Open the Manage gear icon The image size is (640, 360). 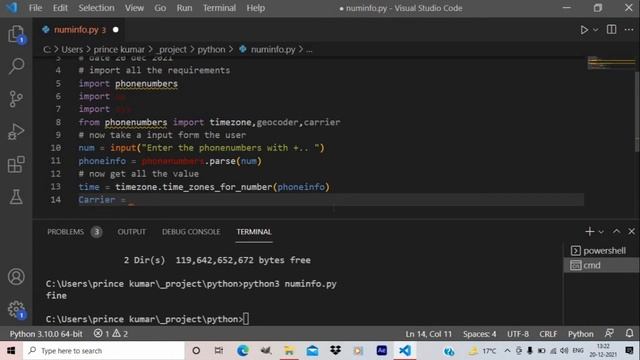16,309
